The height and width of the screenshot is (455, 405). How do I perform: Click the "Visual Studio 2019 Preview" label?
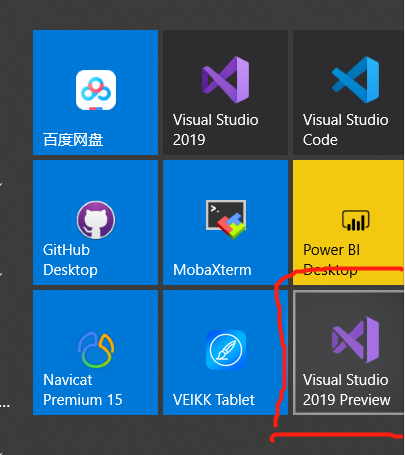click(346, 390)
